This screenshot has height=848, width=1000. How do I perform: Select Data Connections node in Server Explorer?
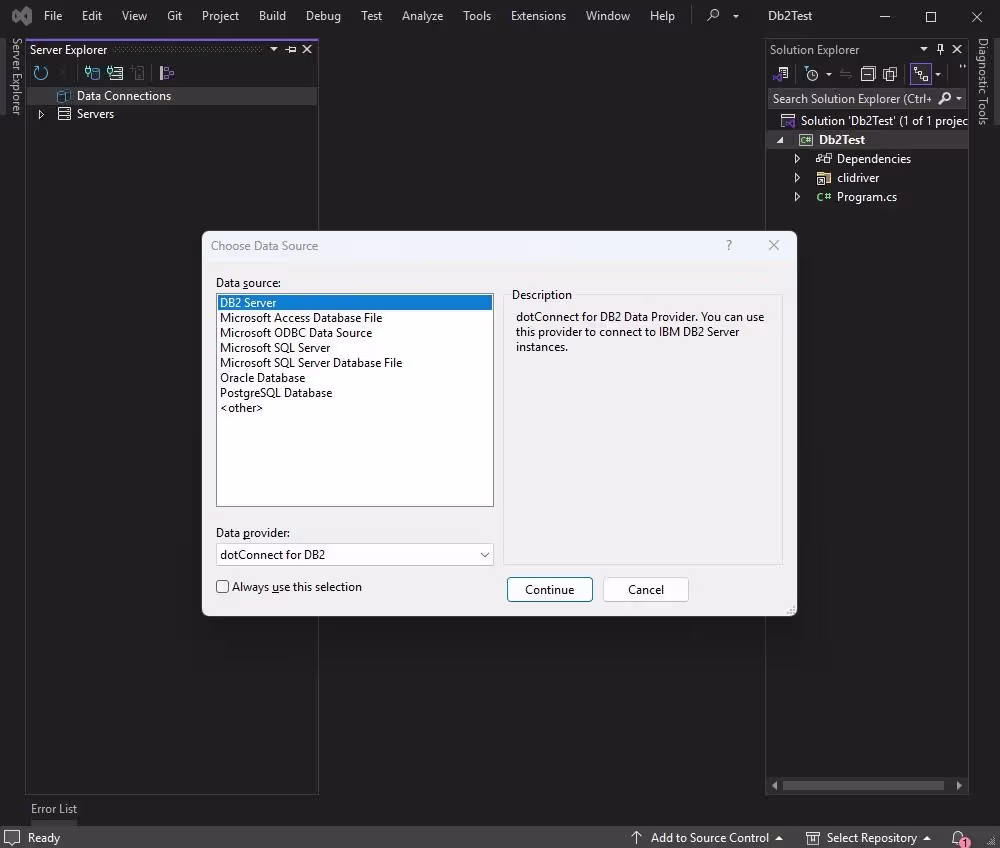point(124,96)
